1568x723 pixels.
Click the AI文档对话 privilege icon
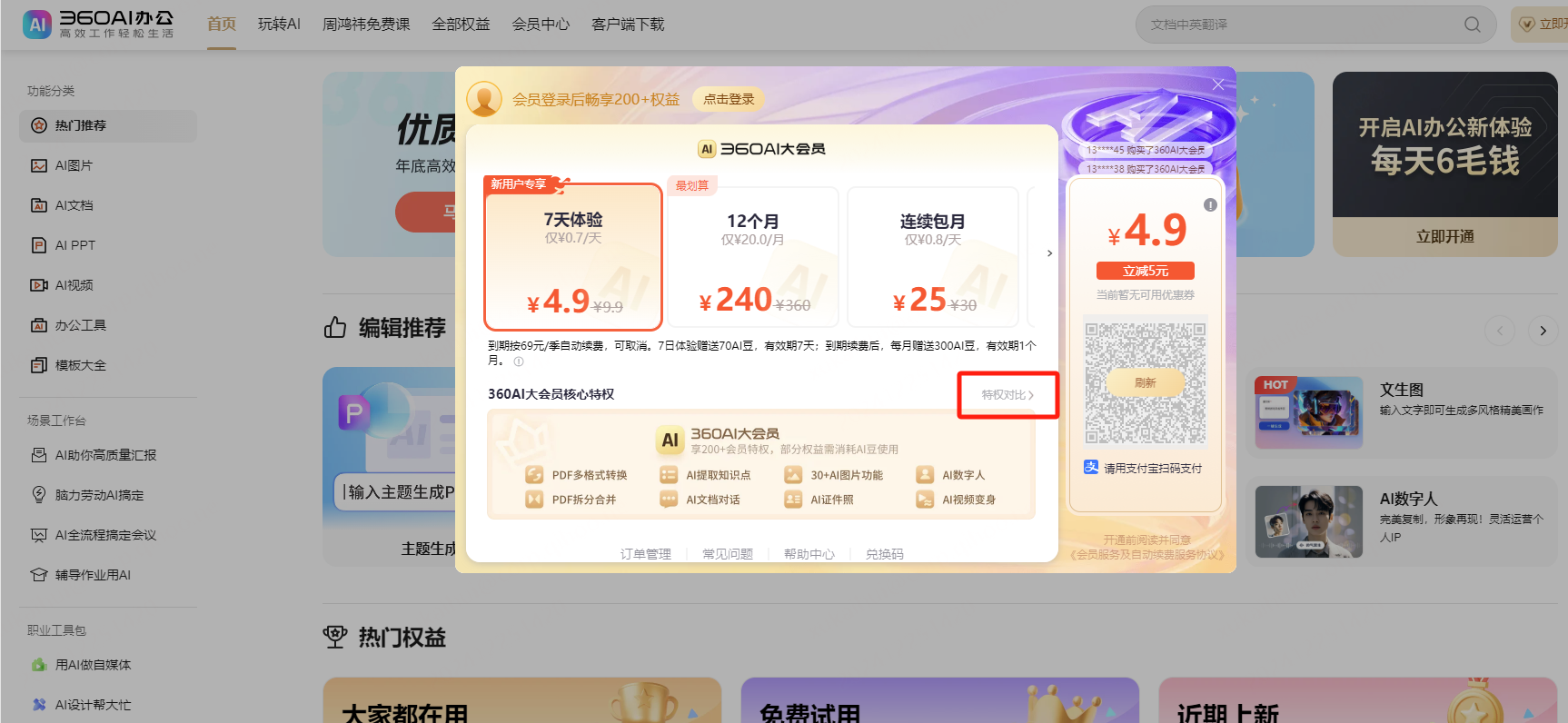[x=669, y=500]
